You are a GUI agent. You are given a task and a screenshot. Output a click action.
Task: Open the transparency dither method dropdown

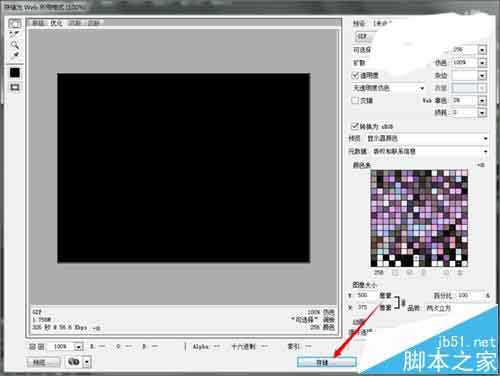389,88
